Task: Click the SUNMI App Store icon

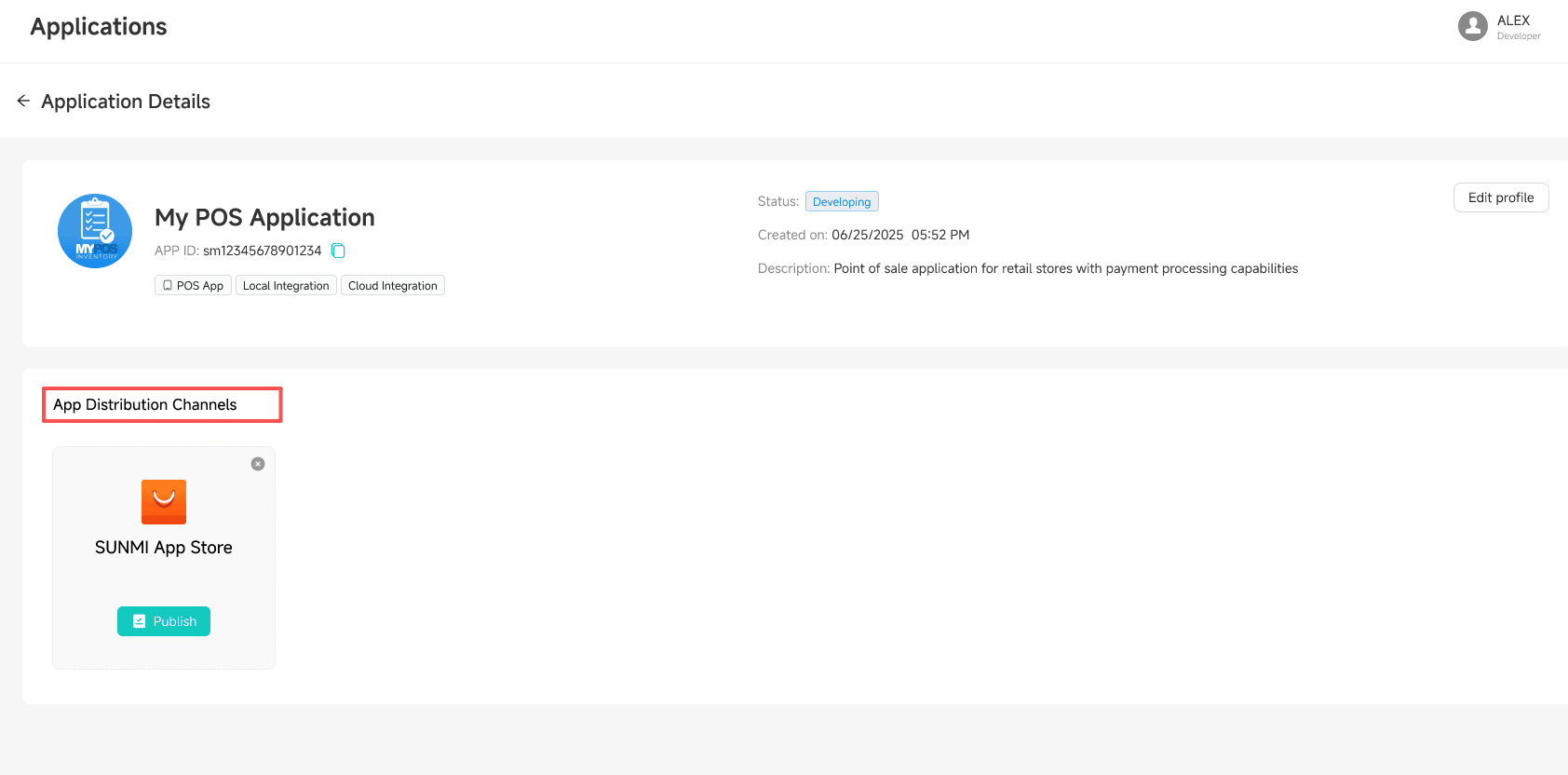Action: 164,502
